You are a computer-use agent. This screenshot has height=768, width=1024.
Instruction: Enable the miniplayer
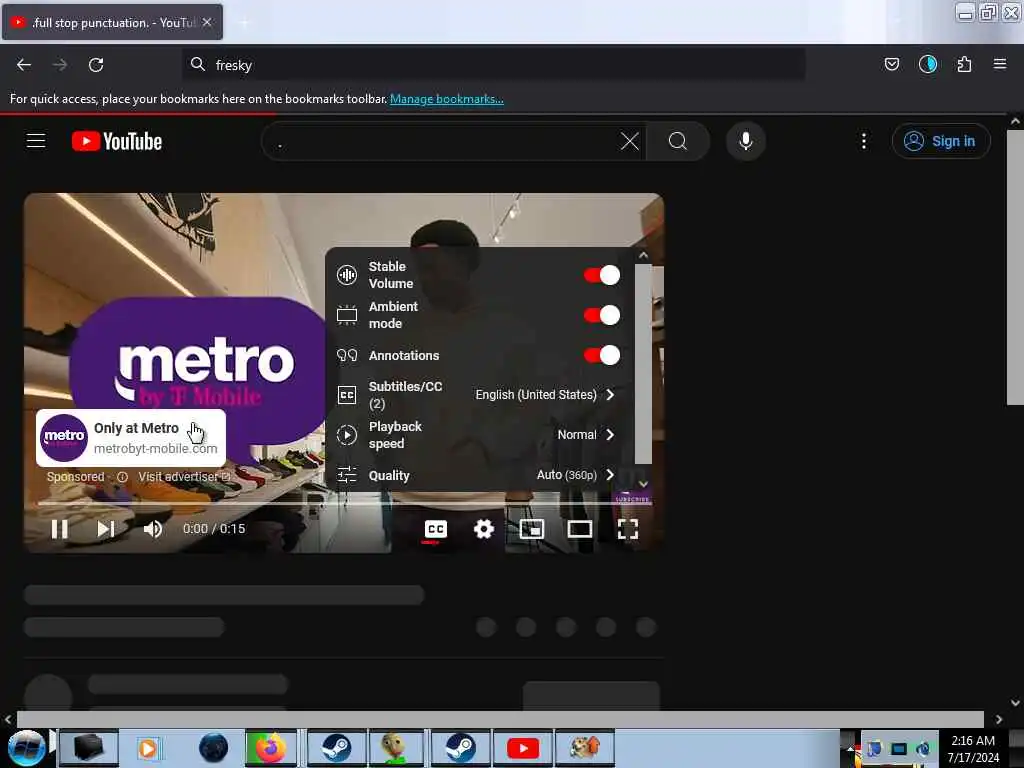click(x=532, y=529)
